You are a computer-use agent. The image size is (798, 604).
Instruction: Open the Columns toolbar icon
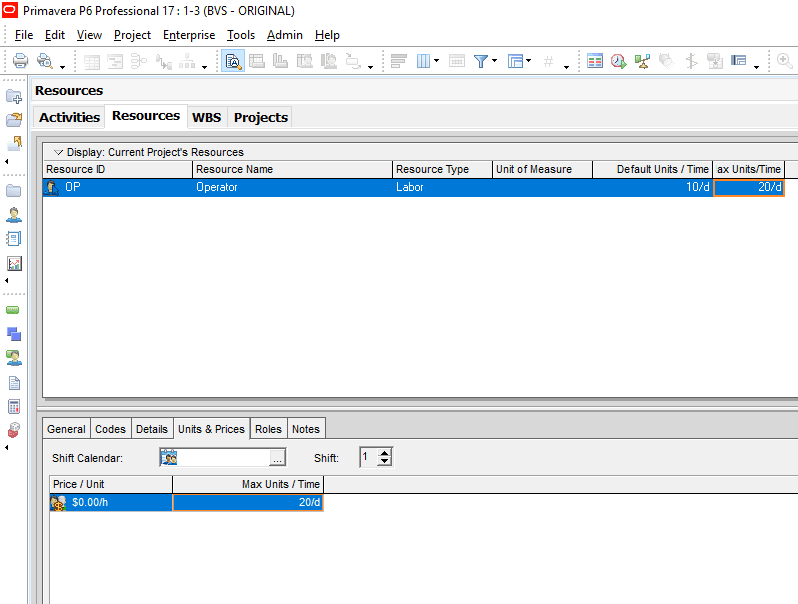[x=423, y=61]
